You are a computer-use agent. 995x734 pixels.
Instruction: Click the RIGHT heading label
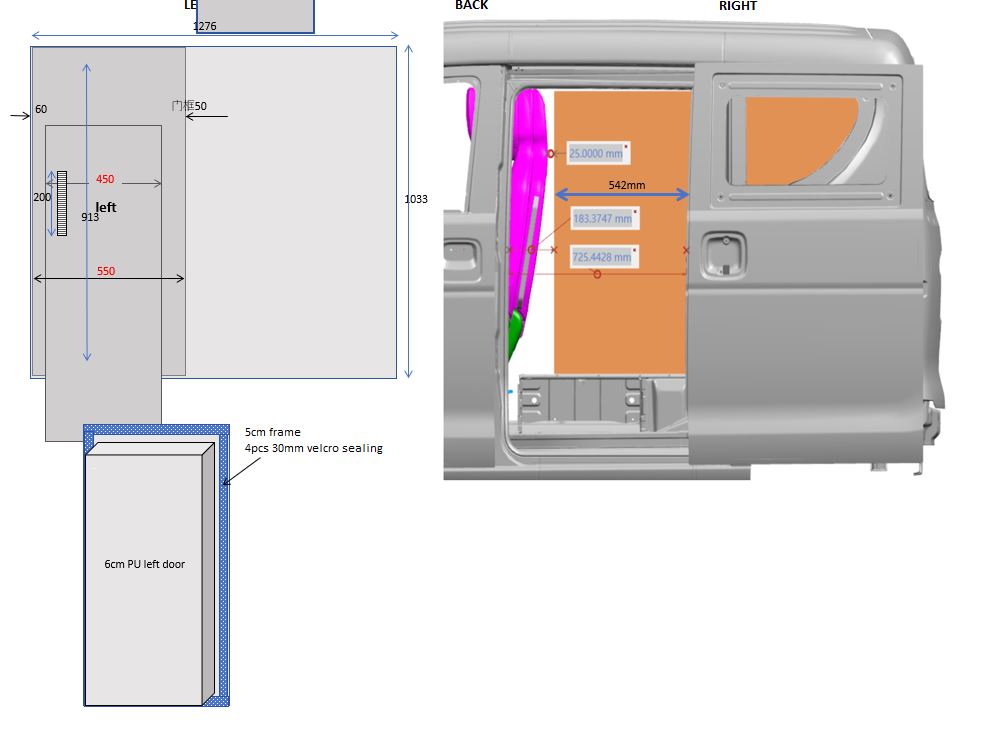click(737, 6)
